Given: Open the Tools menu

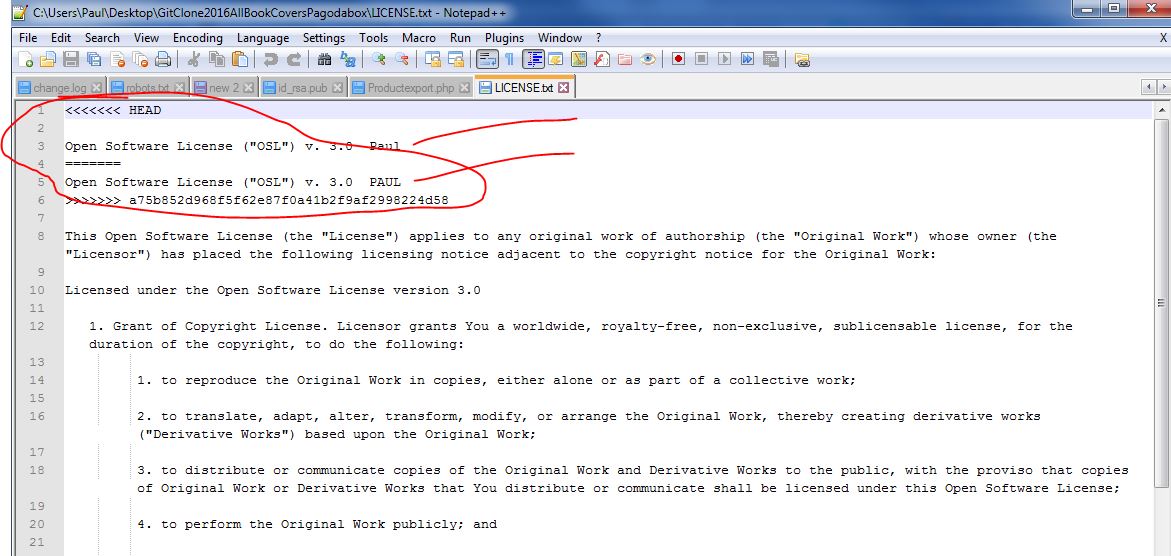Looking at the screenshot, I should tap(373, 38).
